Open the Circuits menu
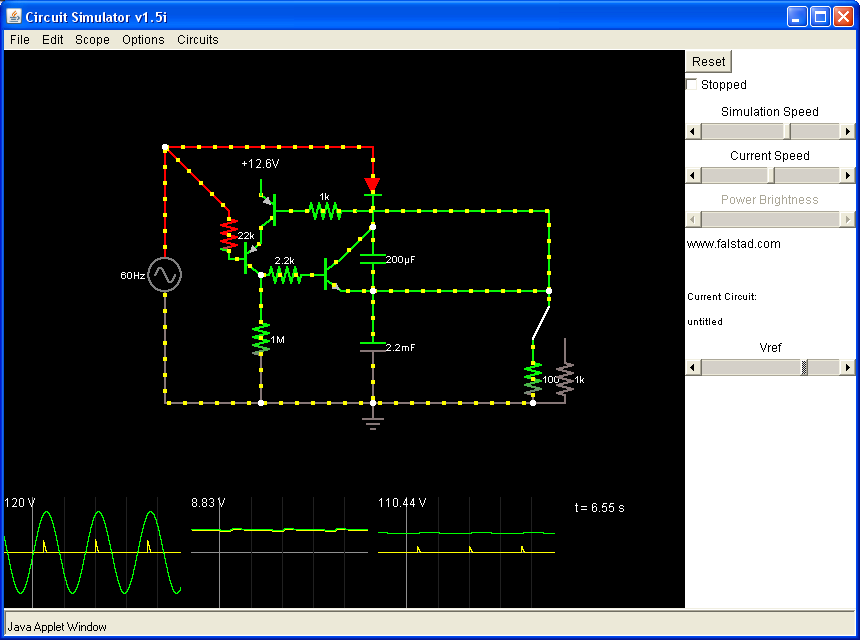This screenshot has height=640, width=860. point(197,39)
